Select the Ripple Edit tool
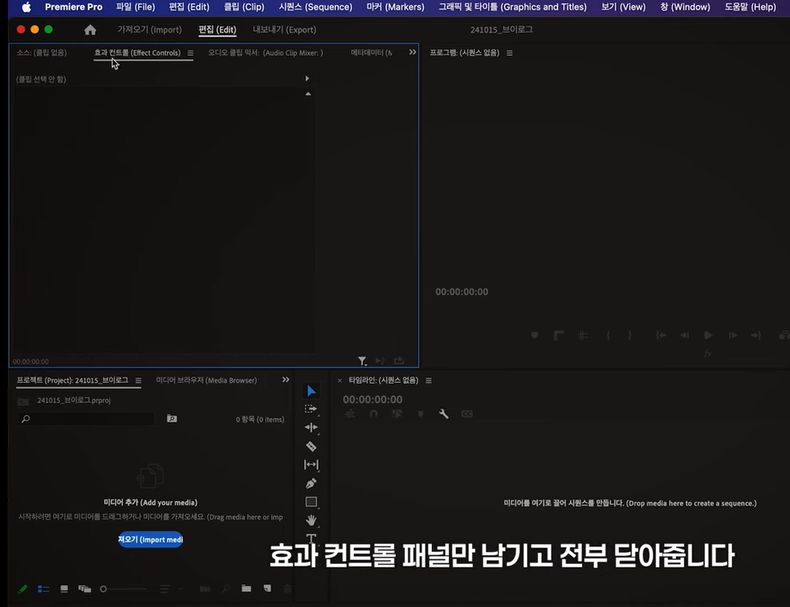The height and width of the screenshot is (607, 790). click(x=311, y=427)
